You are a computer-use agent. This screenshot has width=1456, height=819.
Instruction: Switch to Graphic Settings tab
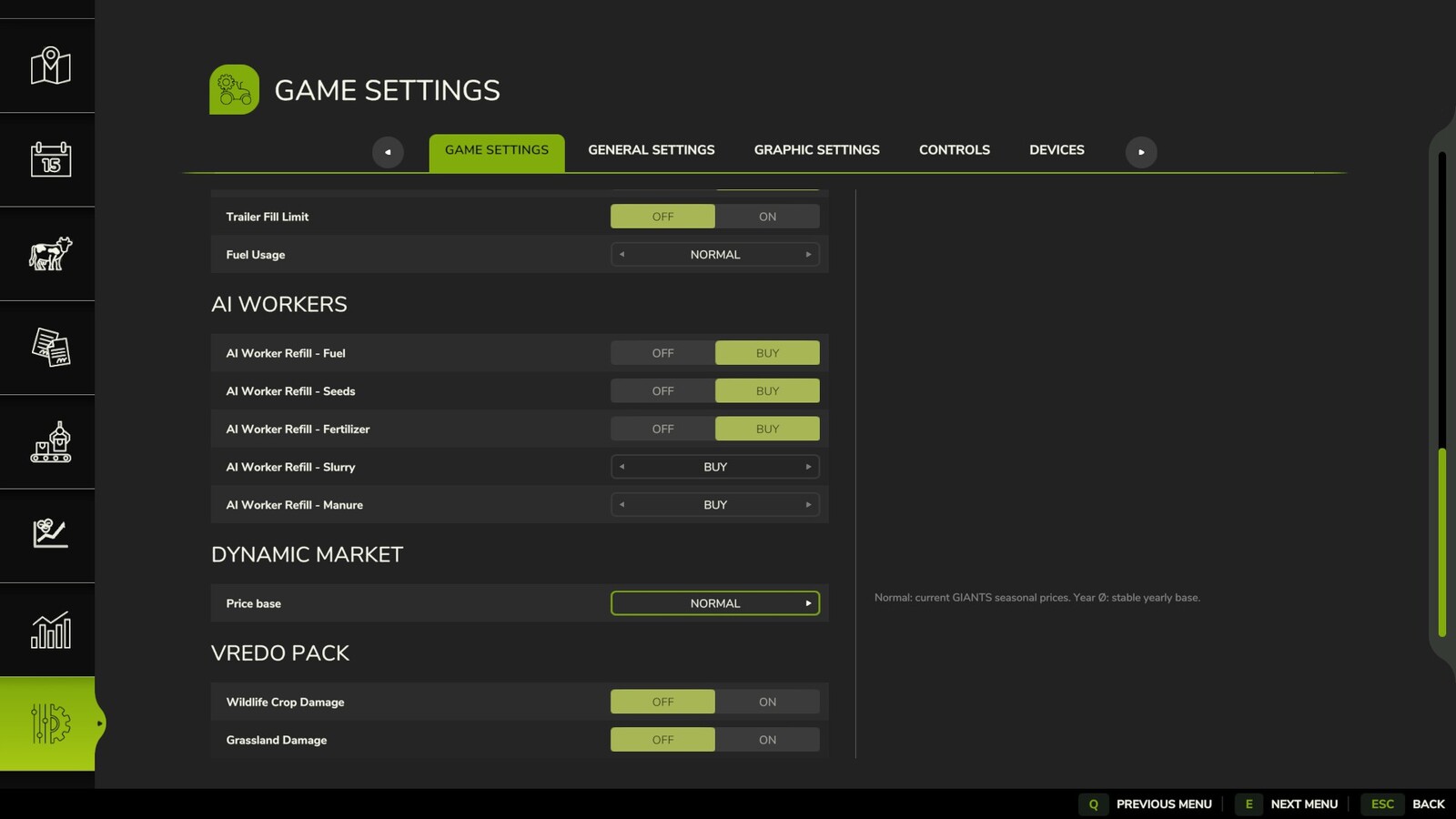point(817,150)
